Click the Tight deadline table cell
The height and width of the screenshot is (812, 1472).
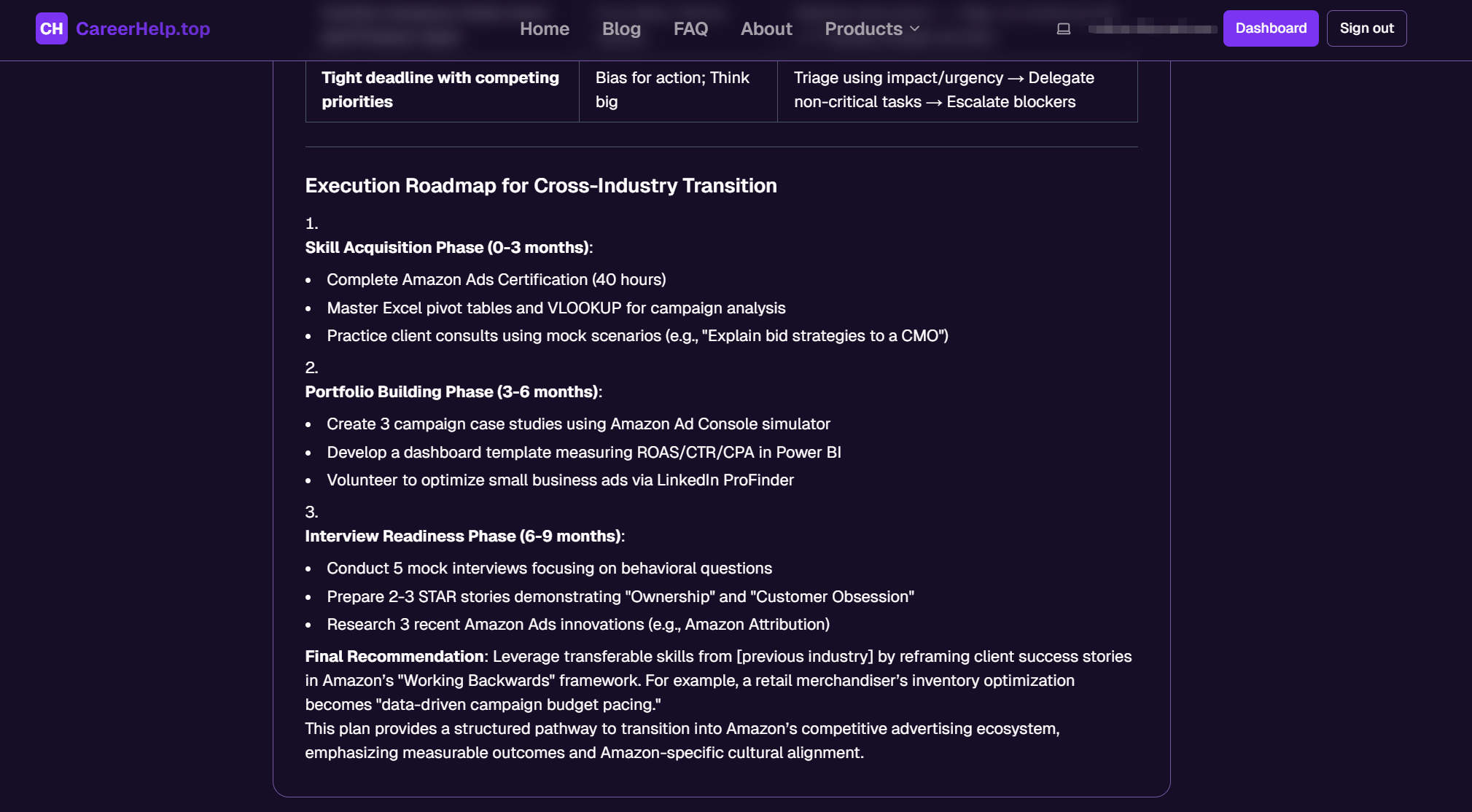[x=440, y=89]
